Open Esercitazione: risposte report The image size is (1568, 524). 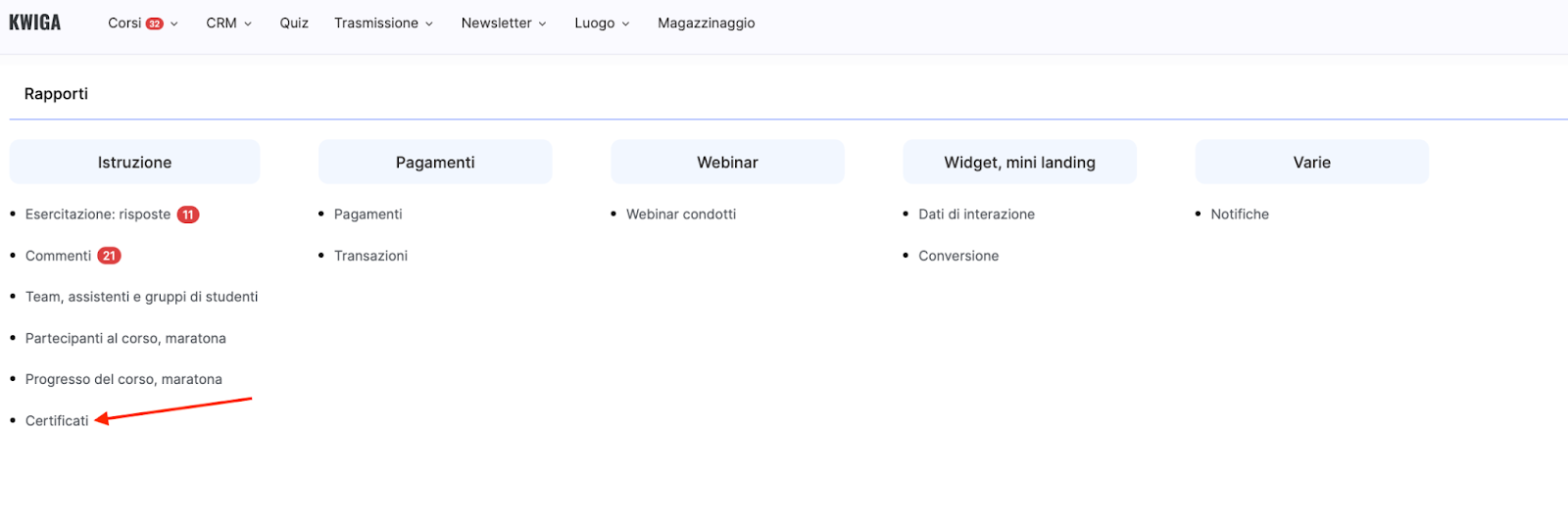[98, 214]
